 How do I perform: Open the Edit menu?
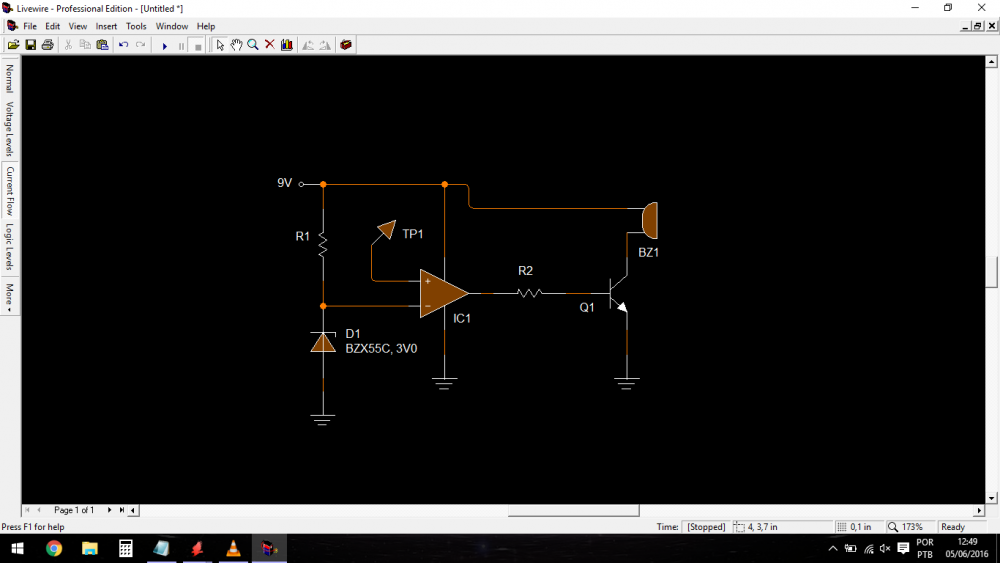[x=52, y=26]
